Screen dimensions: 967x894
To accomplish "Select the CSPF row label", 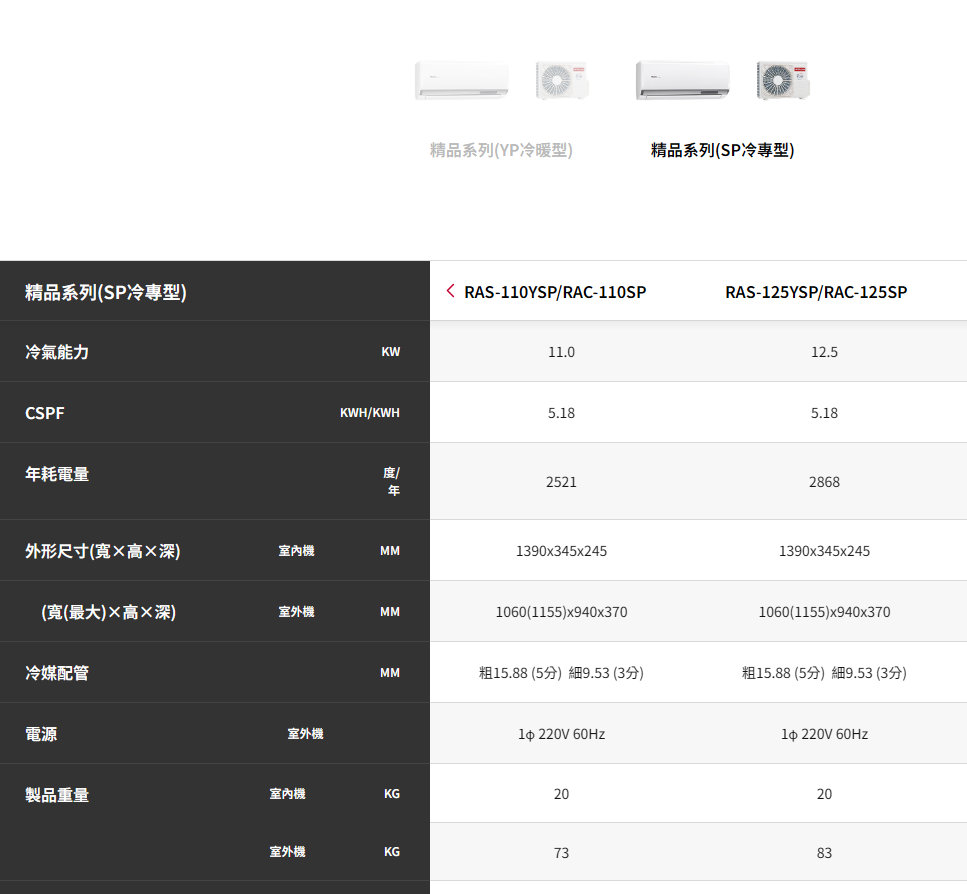I will pyautogui.click(x=45, y=413).
